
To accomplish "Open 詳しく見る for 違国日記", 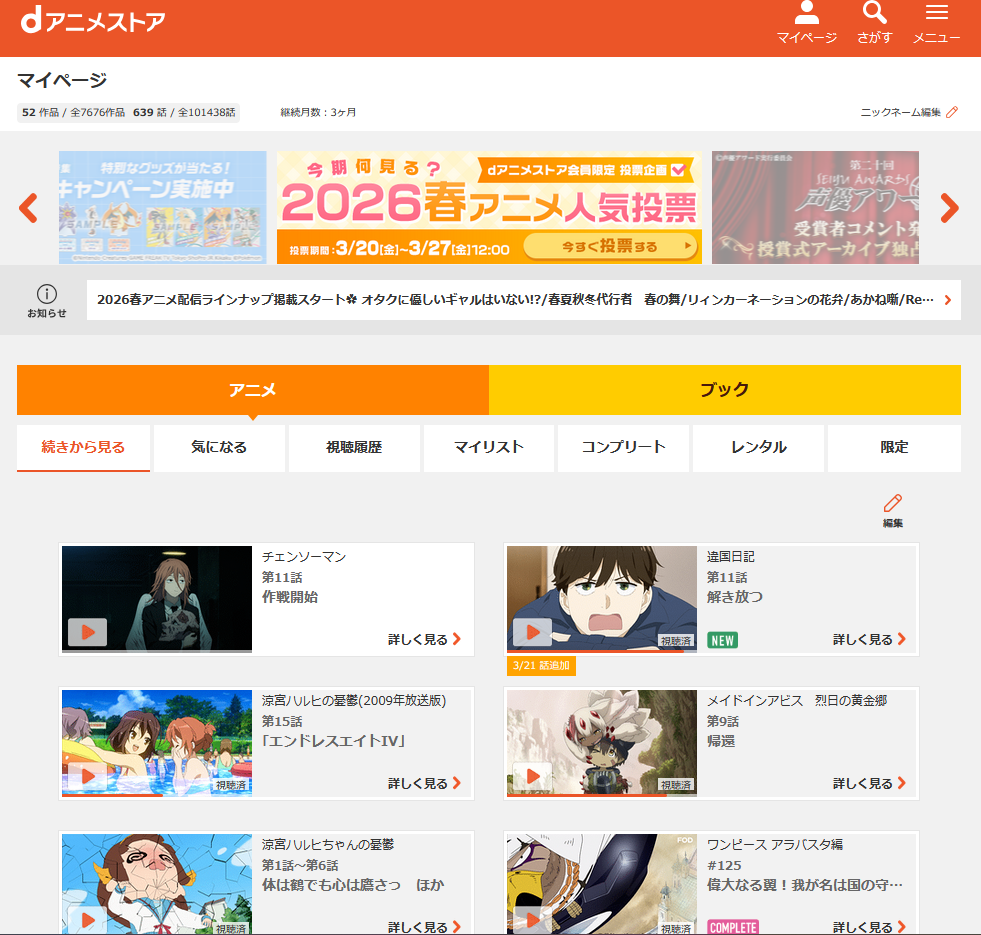I will (x=869, y=640).
